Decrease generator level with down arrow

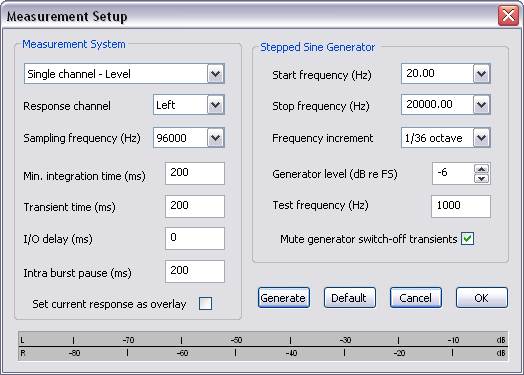tap(482, 178)
